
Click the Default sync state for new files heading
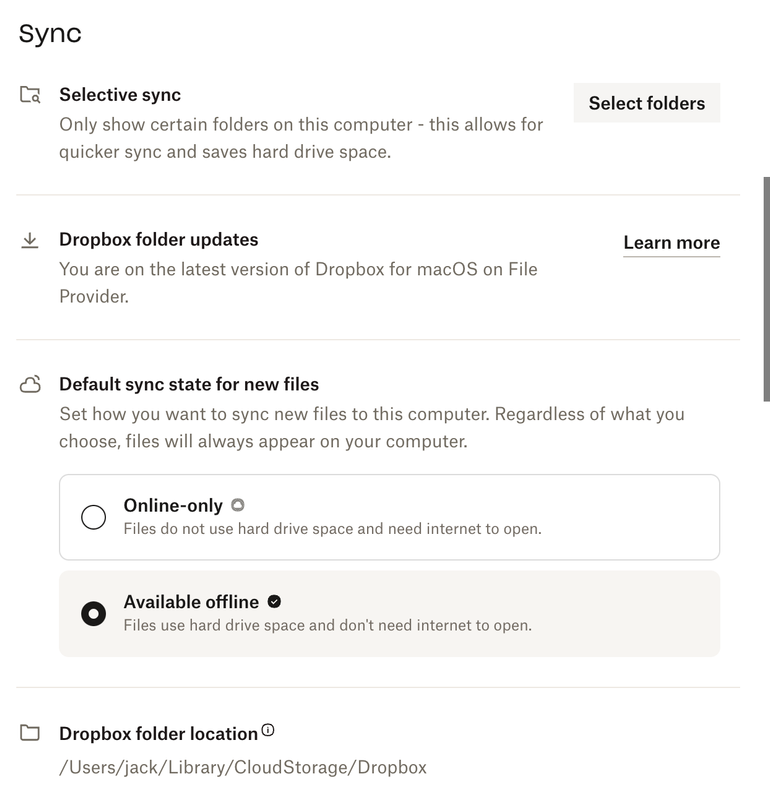click(189, 384)
